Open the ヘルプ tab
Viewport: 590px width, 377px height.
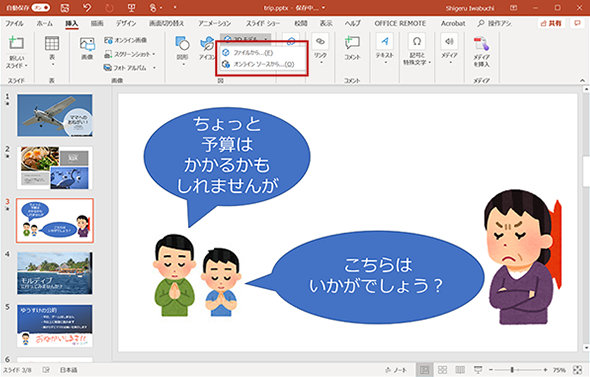click(352, 23)
